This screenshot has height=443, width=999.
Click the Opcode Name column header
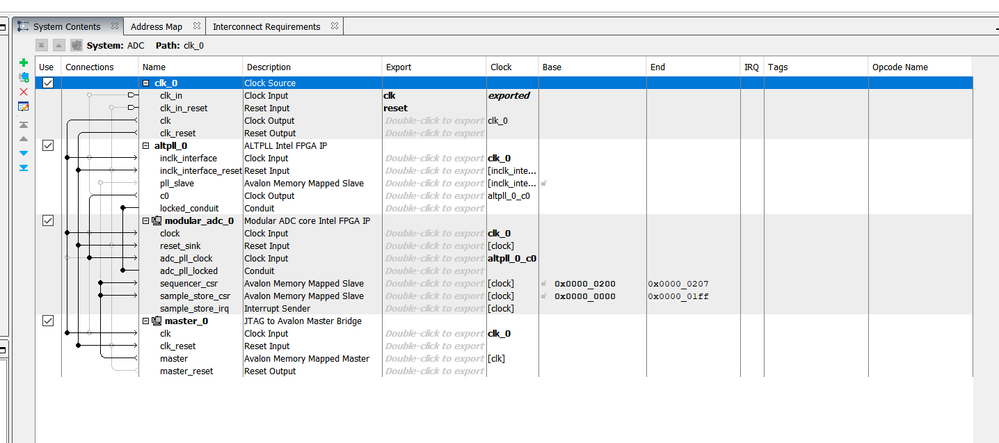point(920,67)
